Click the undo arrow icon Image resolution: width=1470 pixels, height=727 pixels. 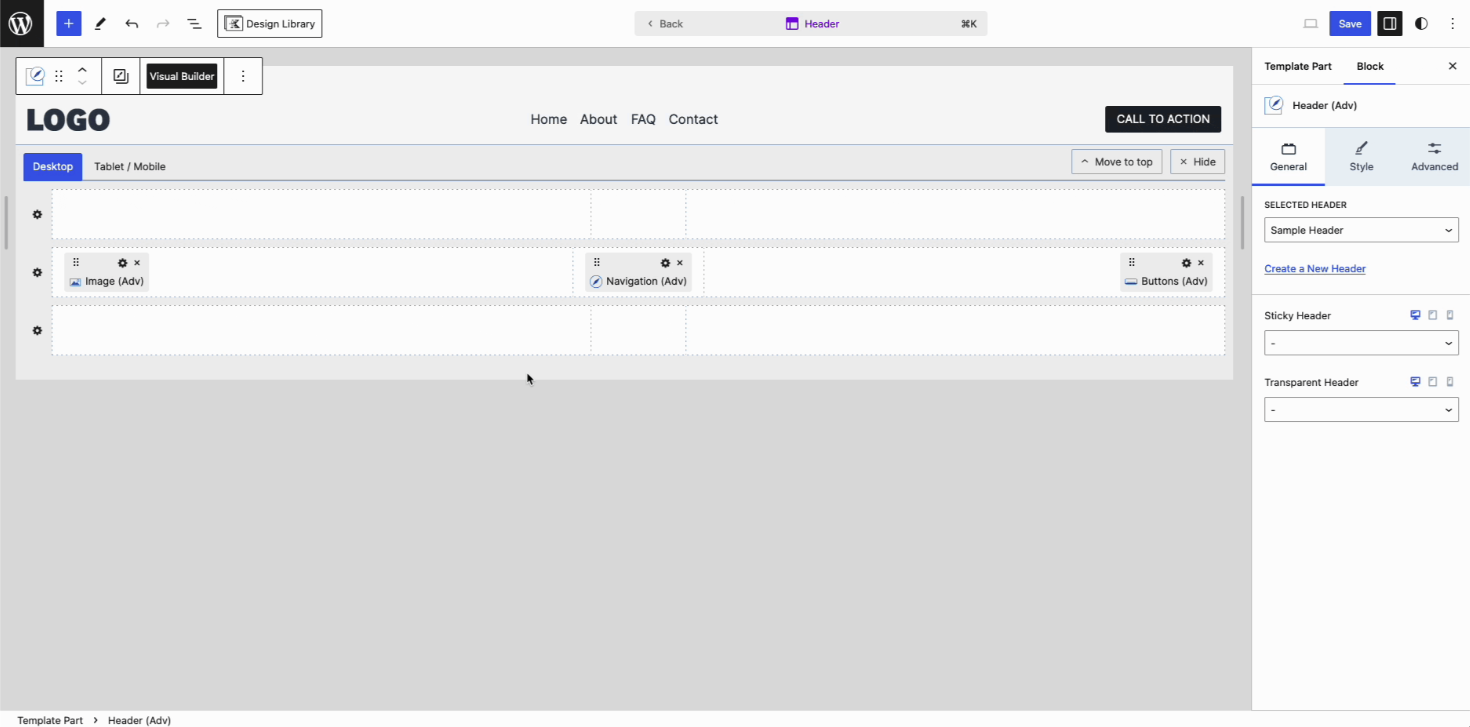(x=131, y=23)
